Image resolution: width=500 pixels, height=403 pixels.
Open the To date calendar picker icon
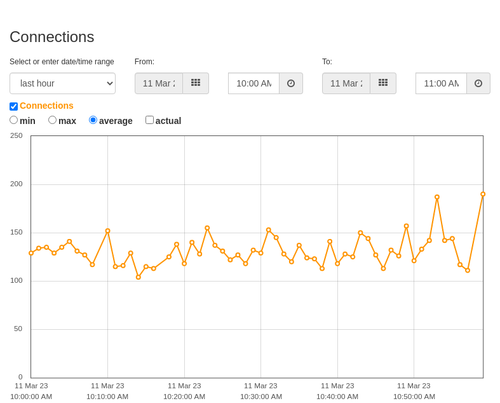[x=383, y=83]
